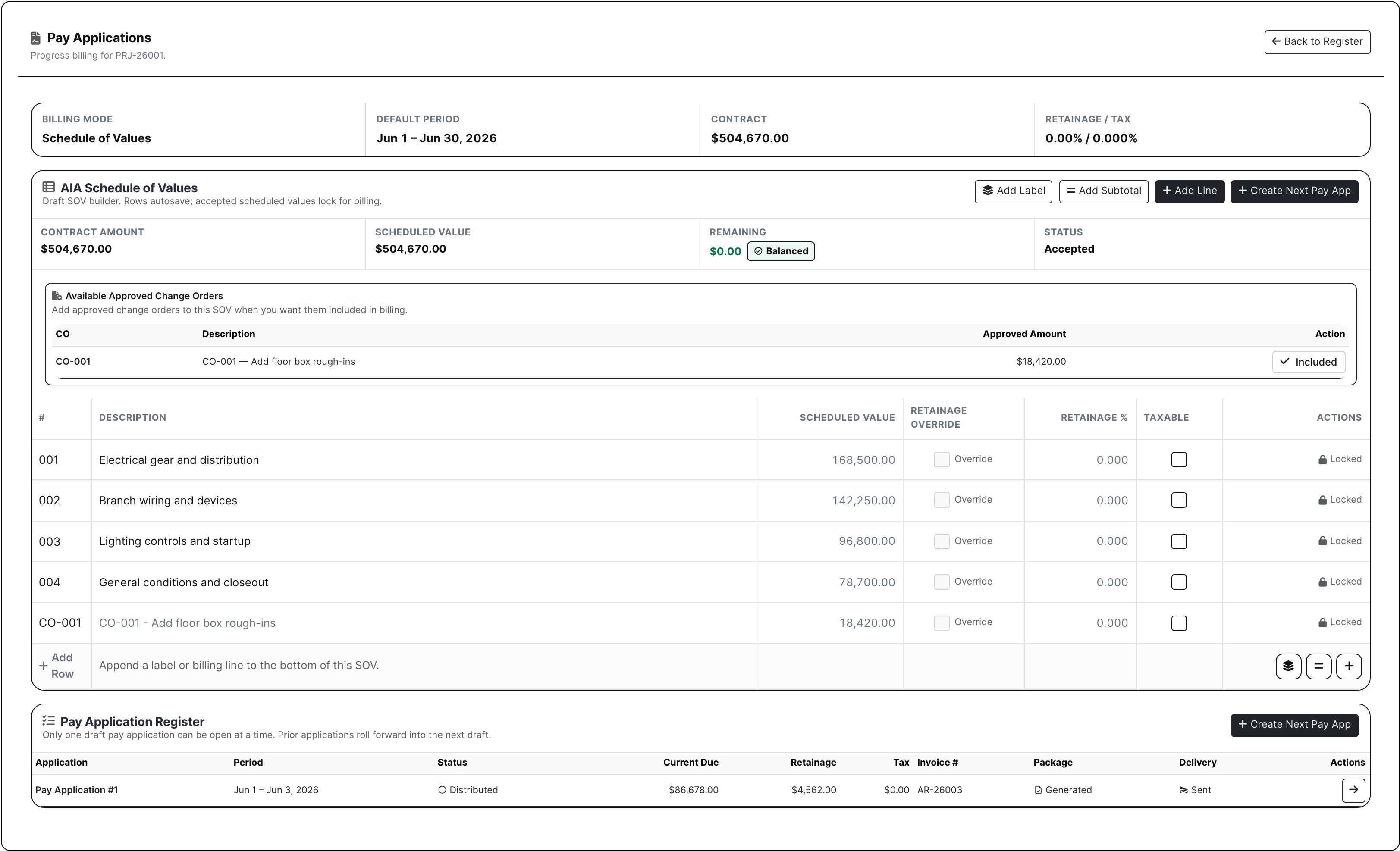
Task: Click retainage % 0.000 for row 001
Action: pyautogui.click(x=1112, y=460)
